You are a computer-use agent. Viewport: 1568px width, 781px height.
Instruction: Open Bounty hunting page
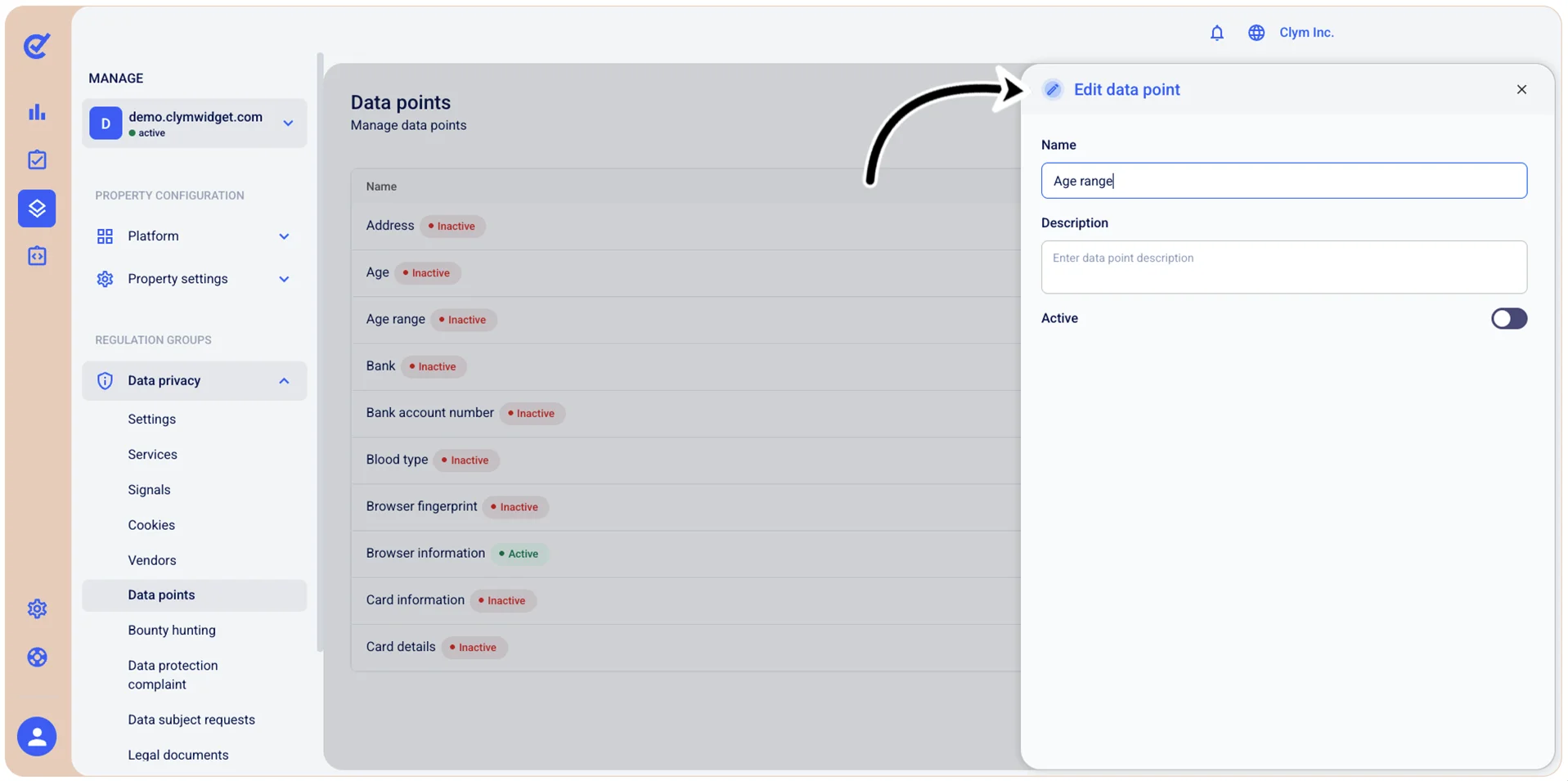tap(172, 630)
